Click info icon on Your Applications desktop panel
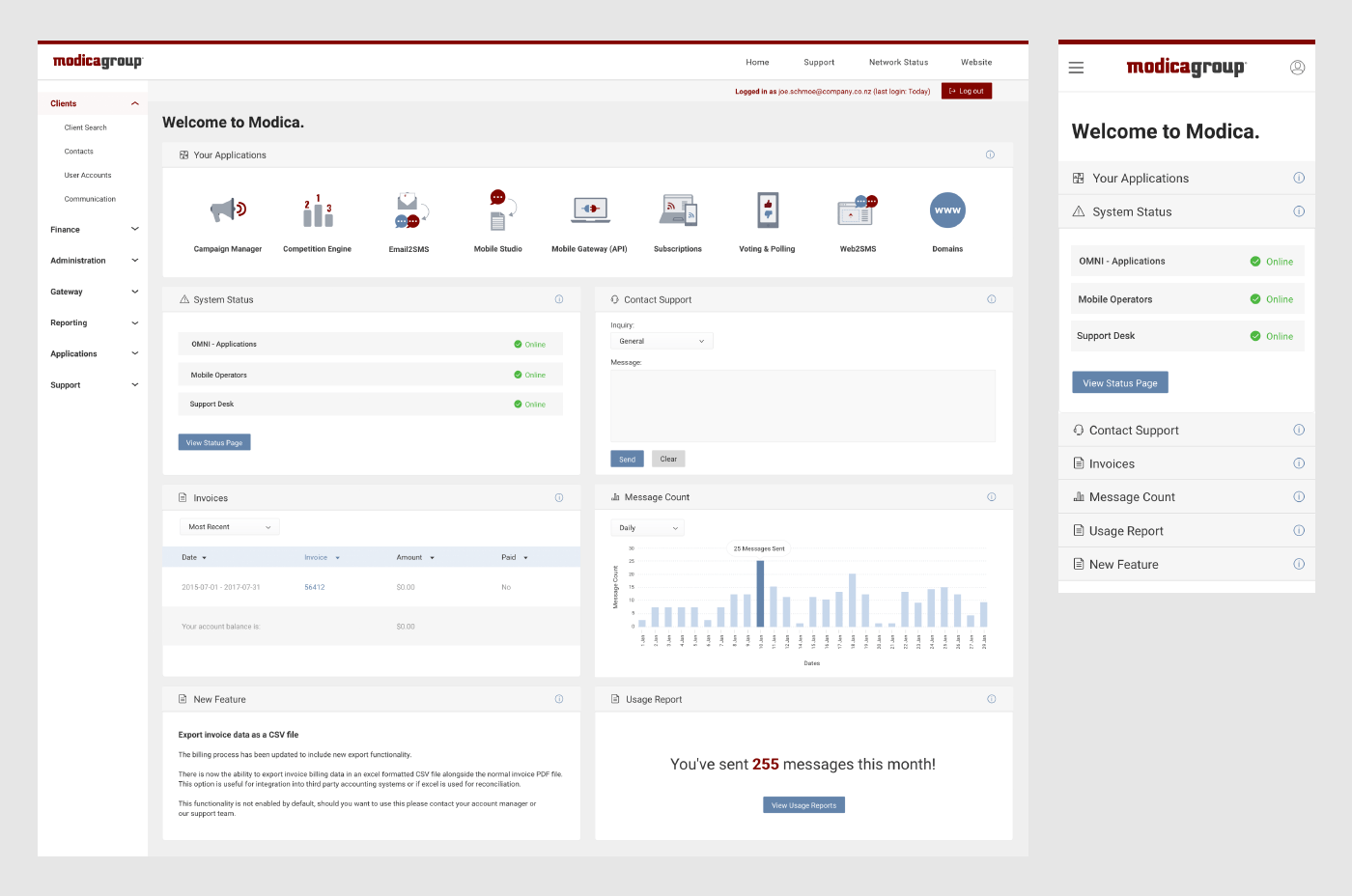This screenshot has height=896, width=1352. pyautogui.click(x=990, y=154)
